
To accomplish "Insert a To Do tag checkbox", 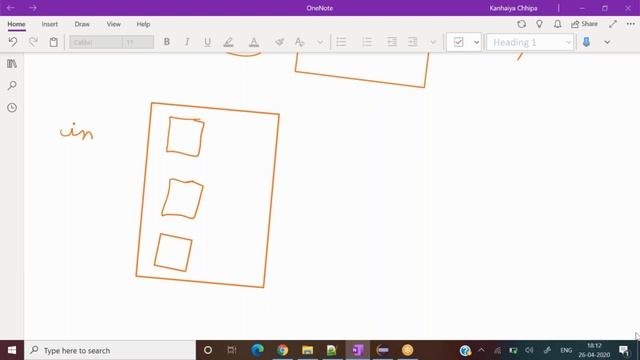I will point(458,42).
